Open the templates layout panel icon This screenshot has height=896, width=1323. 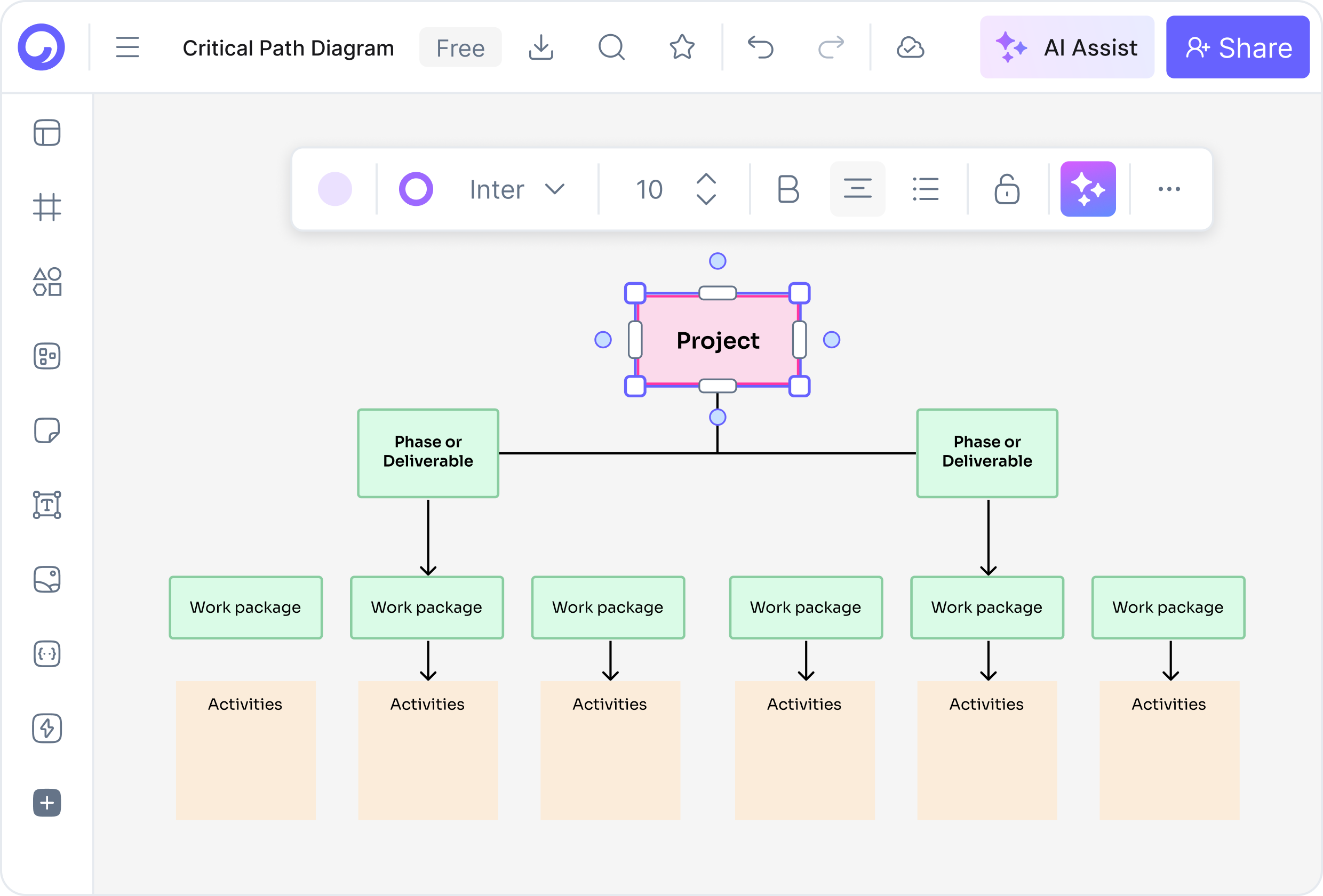47,133
